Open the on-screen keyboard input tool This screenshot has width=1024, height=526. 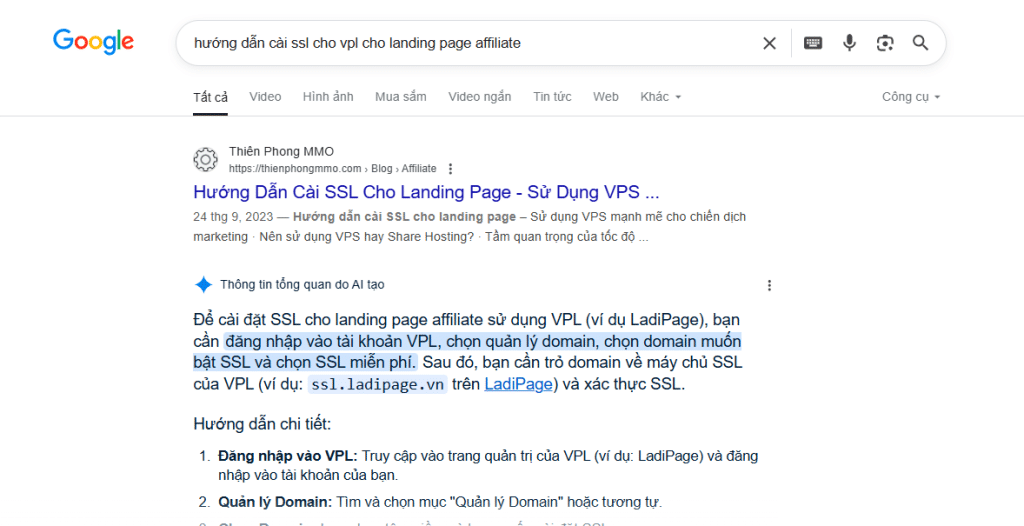click(813, 43)
